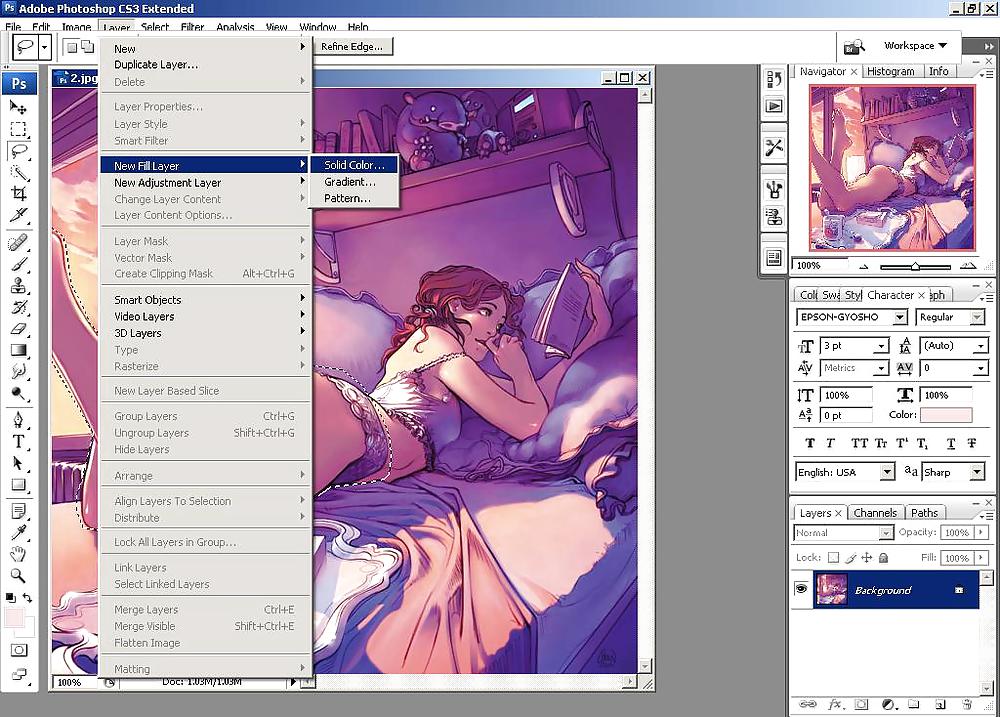
Task: Choose Solid Color from the submenu
Action: [354, 165]
